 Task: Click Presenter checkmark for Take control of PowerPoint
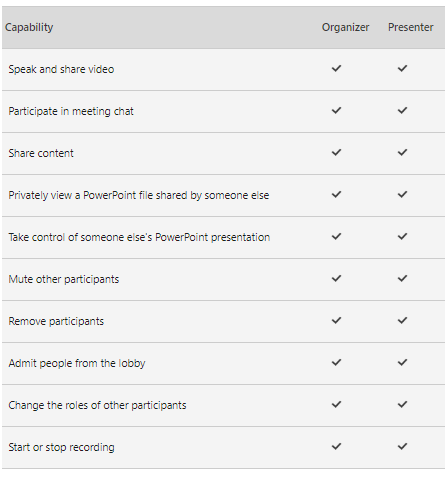pos(402,236)
